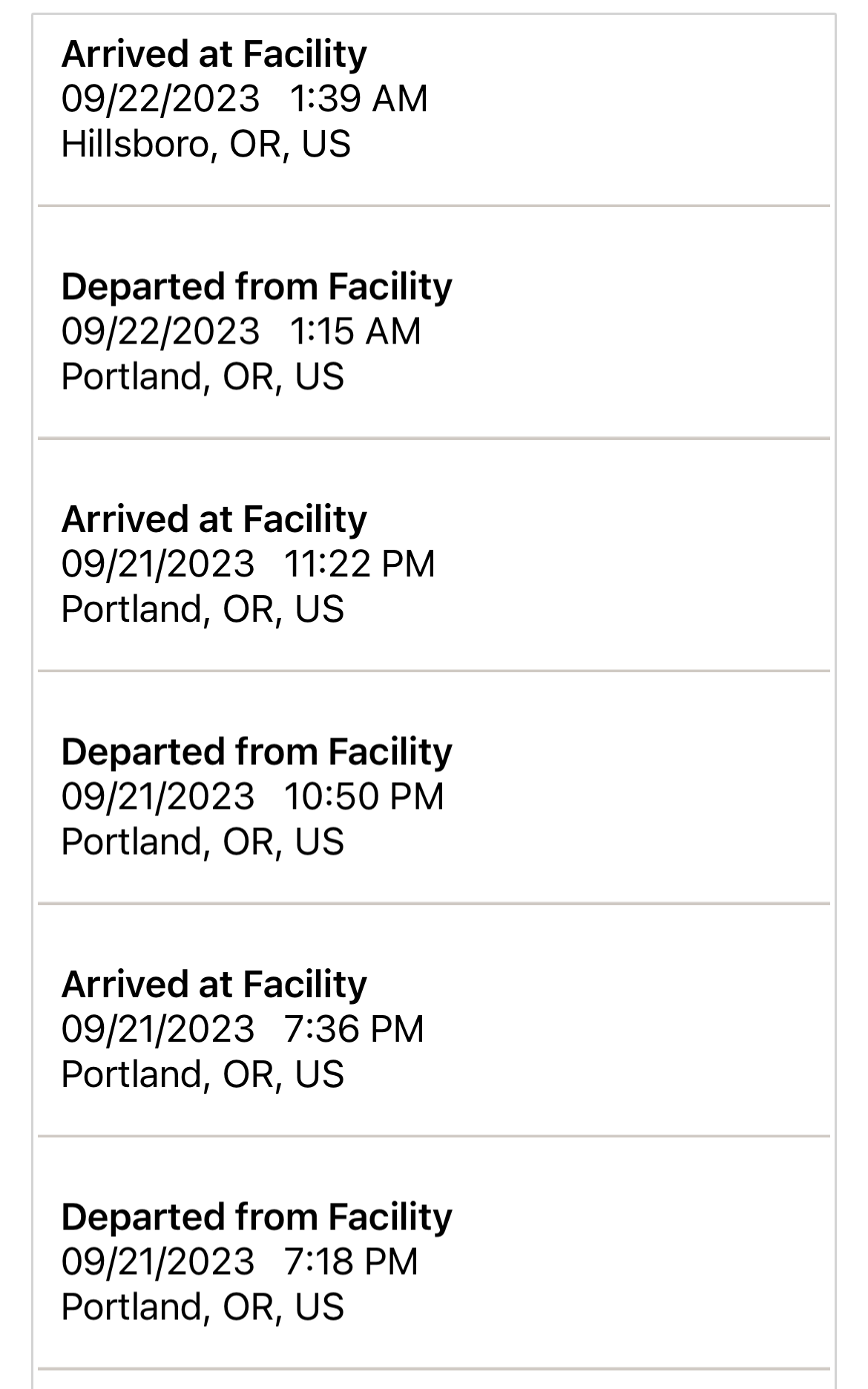Click the Hillsboro Arrived at Facility heading
This screenshot has height=1389, width=868.
[x=214, y=54]
